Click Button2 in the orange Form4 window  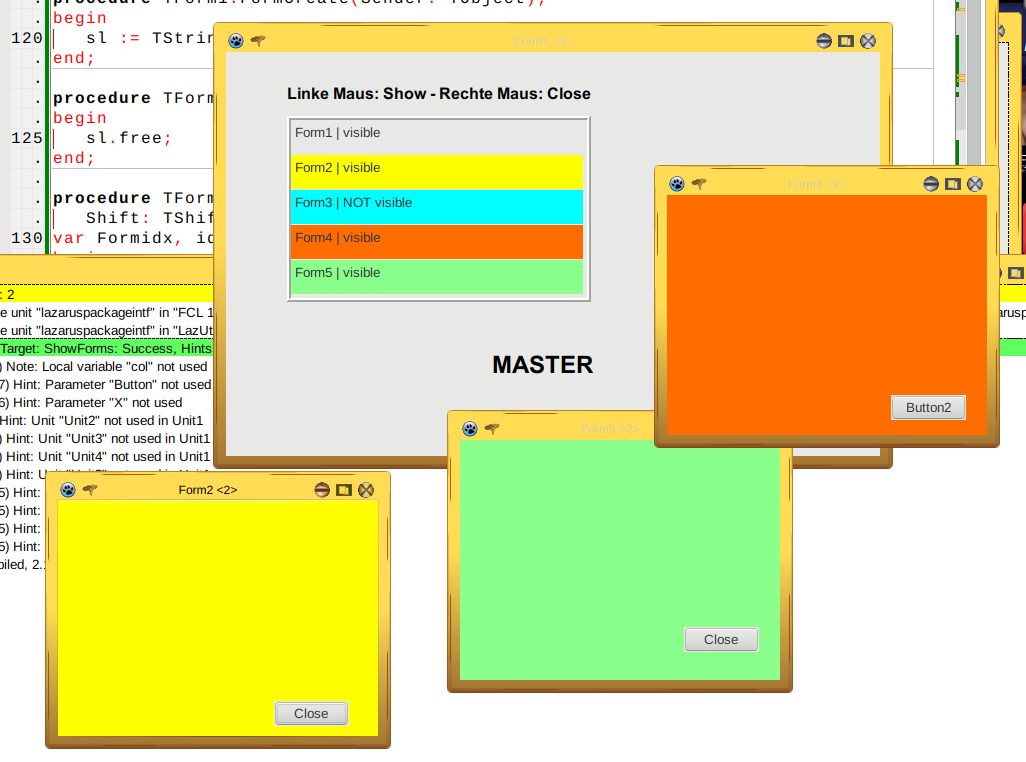click(x=929, y=407)
